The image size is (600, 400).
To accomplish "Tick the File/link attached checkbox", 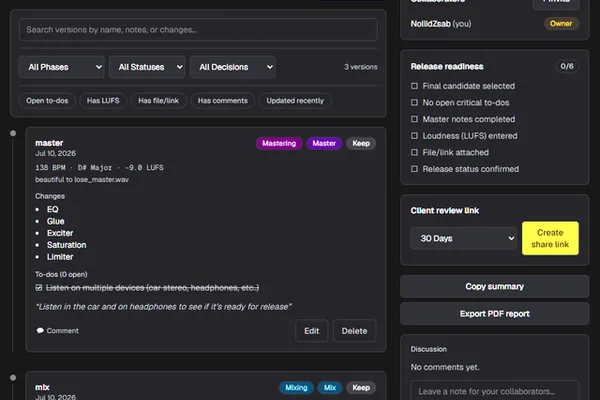I will [414, 152].
